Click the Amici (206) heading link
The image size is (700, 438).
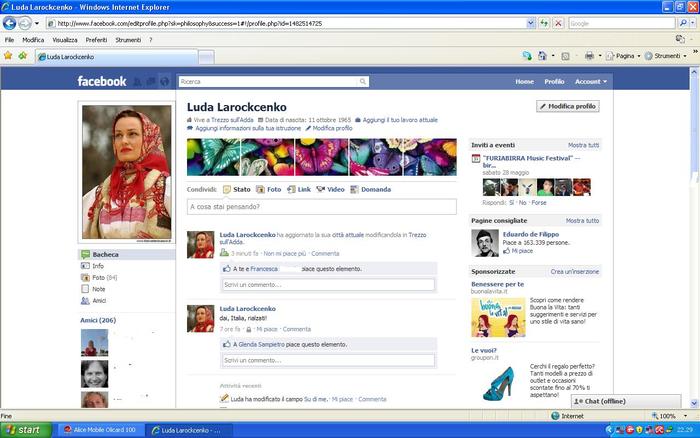pyautogui.click(x=98, y=320)
